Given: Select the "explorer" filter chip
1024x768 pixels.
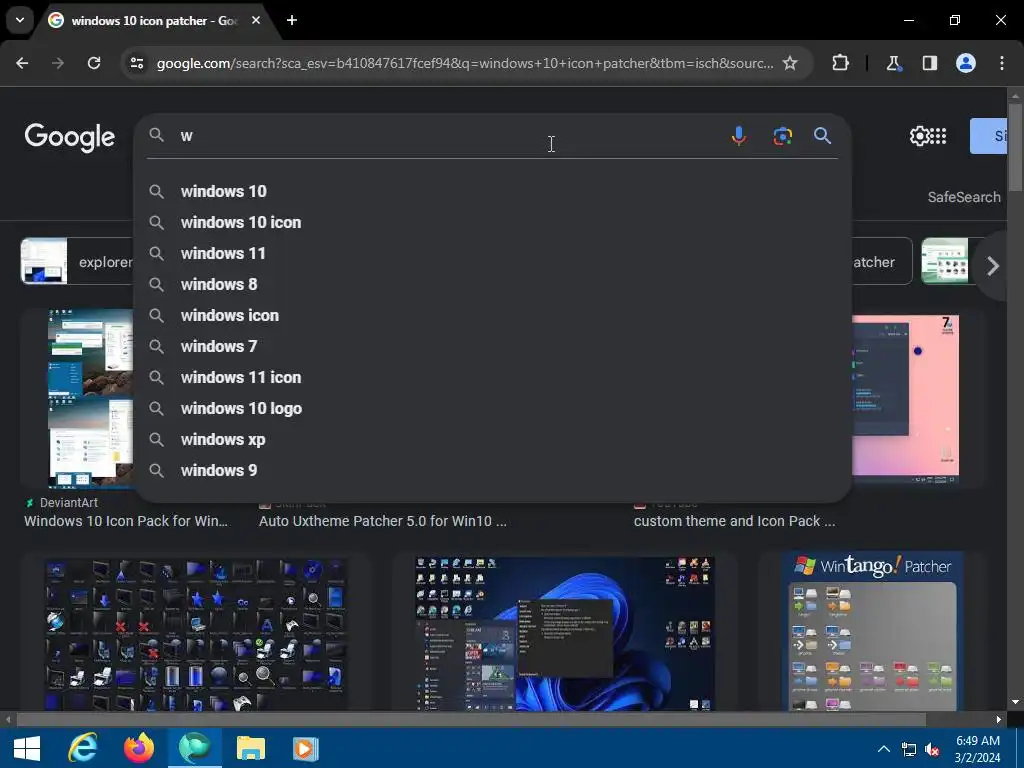Looking at the screenshot, I should [x=77, y=261].
